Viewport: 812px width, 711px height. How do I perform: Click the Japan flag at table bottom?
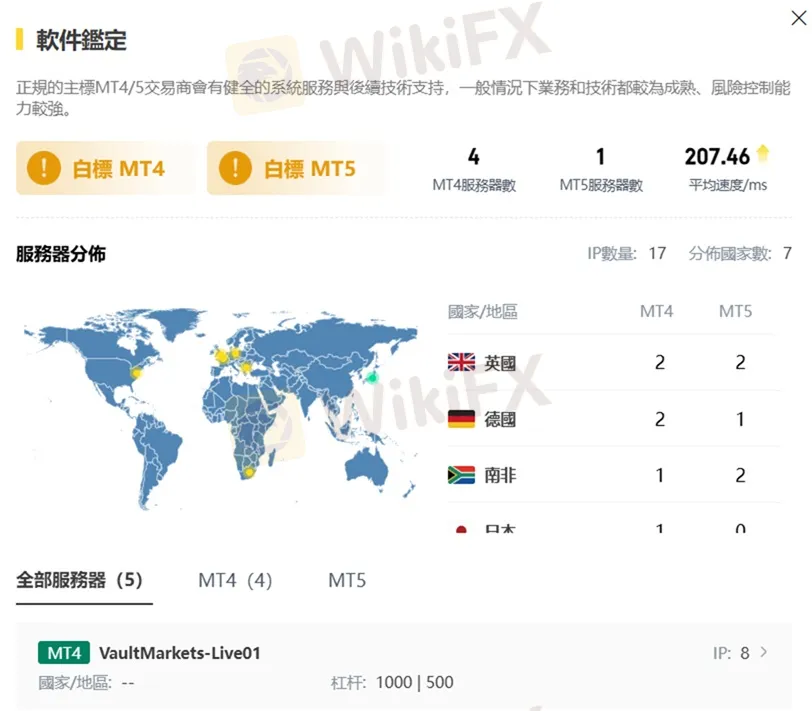click(x=460, y=528)
